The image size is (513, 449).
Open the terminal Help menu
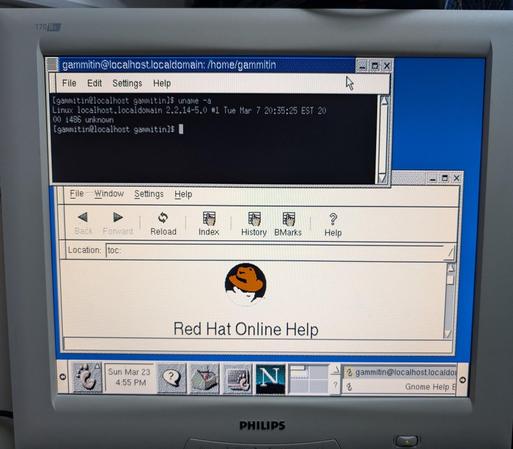[x=162, y=83]
